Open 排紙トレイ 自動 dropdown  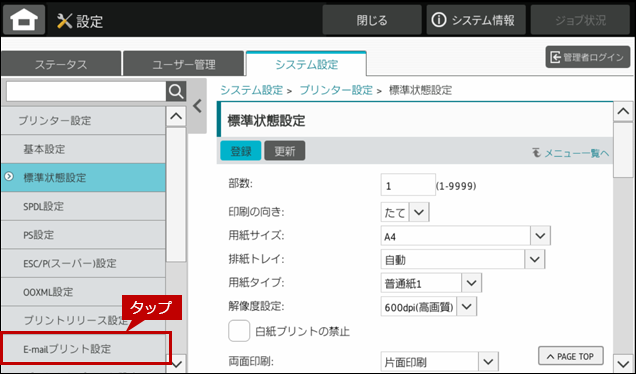coord(535,259)
